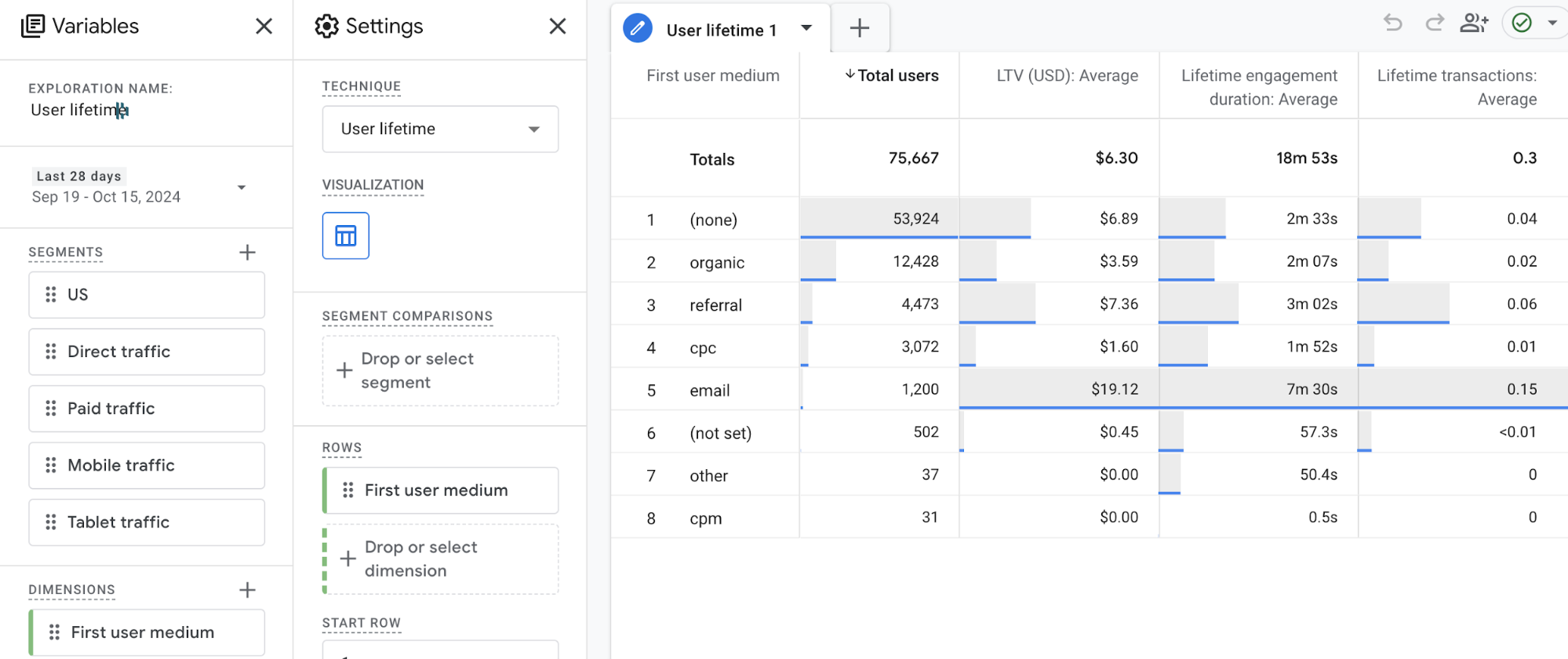
Task: Click the Settings gear icon
Action: coord(326,26)
